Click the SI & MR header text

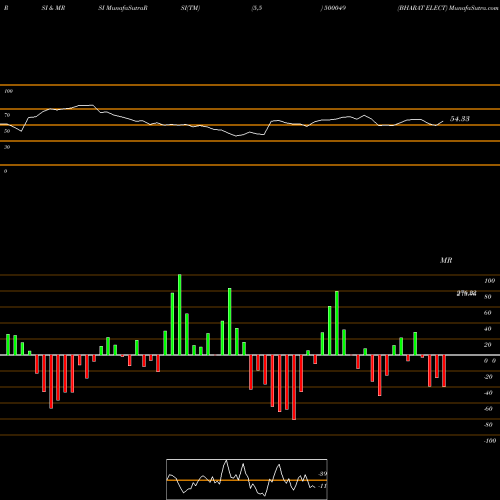point(53,8)
